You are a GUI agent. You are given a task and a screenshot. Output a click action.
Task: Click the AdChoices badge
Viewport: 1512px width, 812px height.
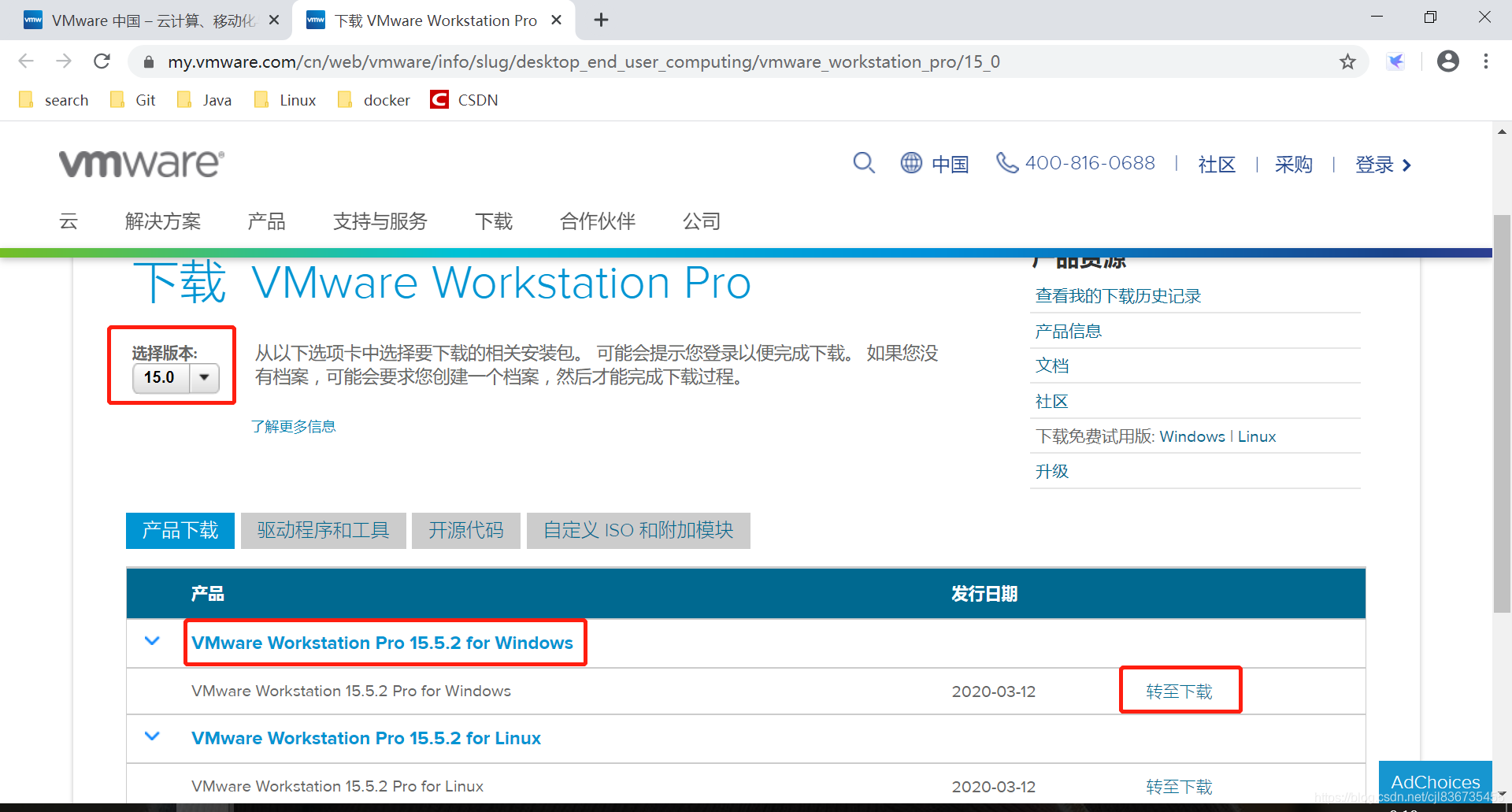[x=1435, y=782]
